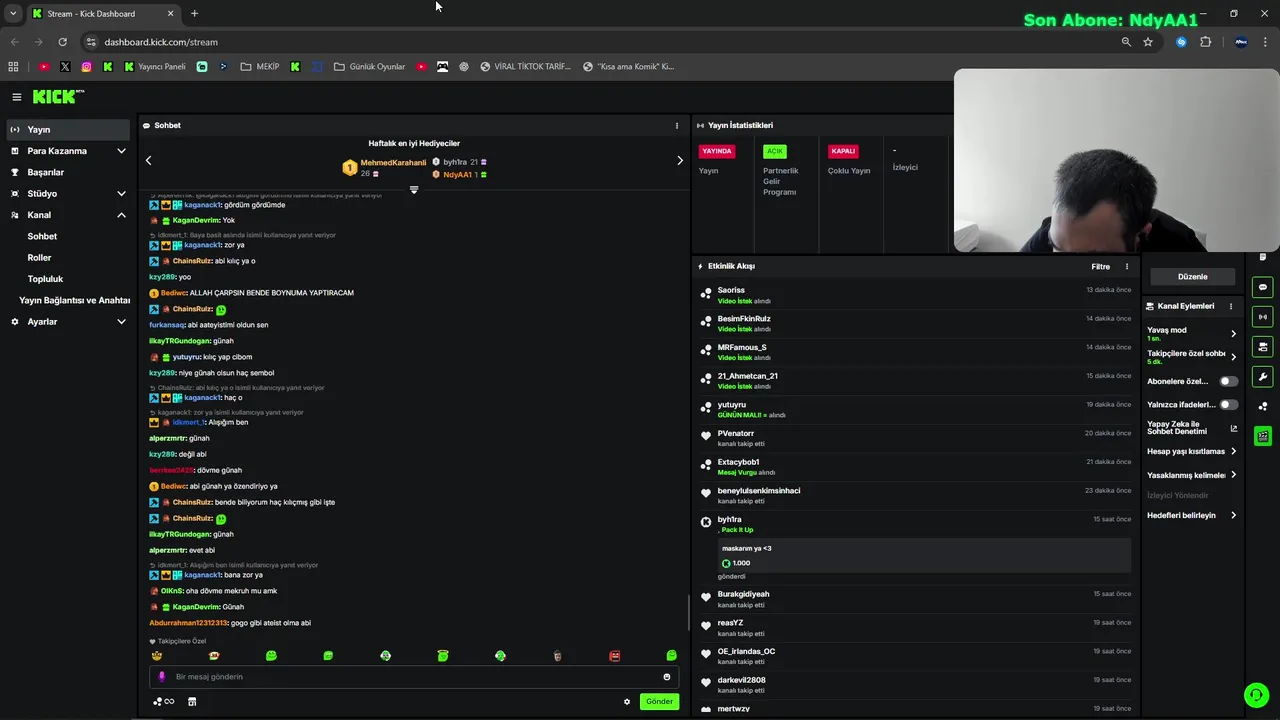Click the points infinity icon below message box
The image size is (1280, 720).
[164, 702]
